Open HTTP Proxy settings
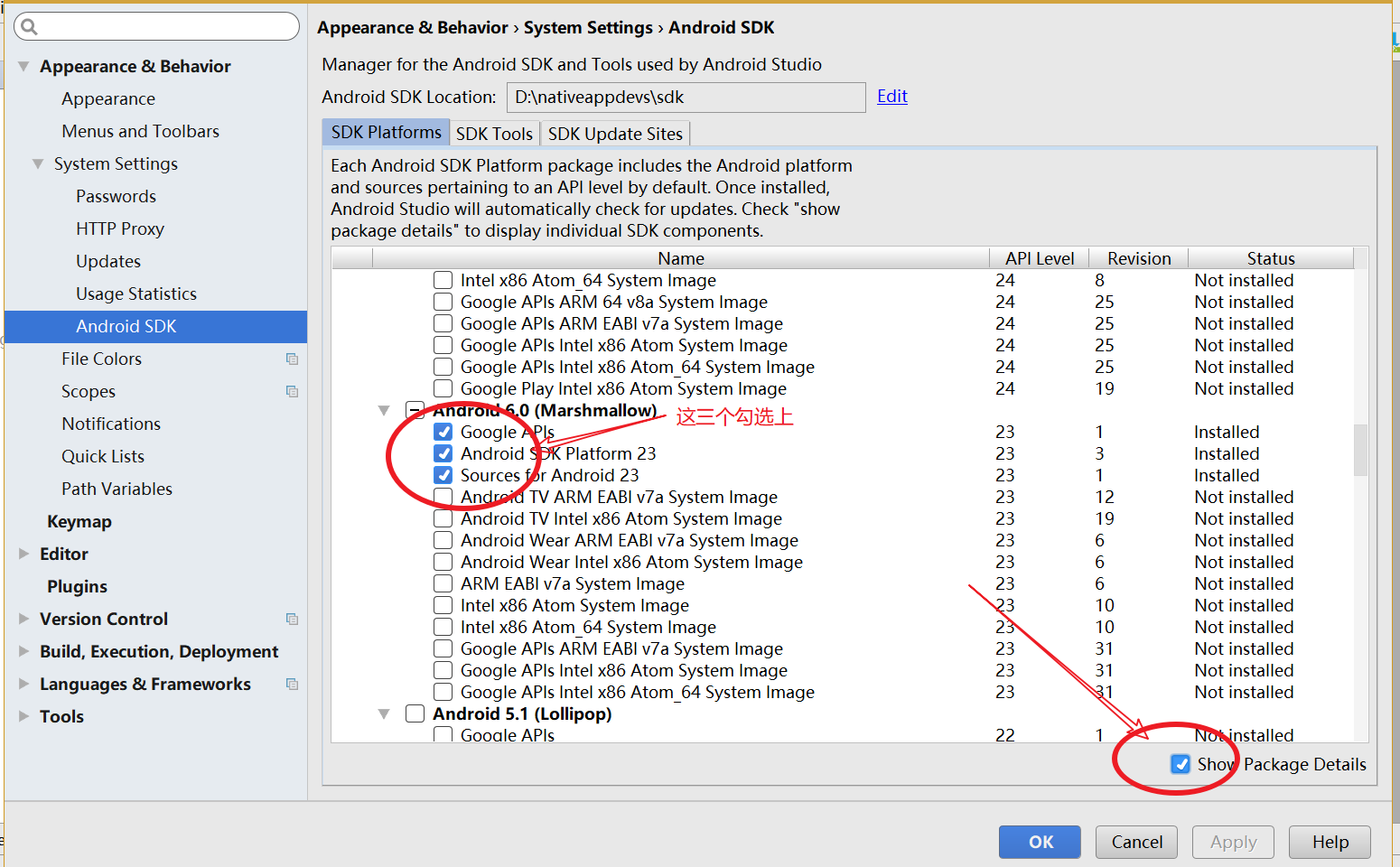1400x867 pixels. [x=120, y=228]
